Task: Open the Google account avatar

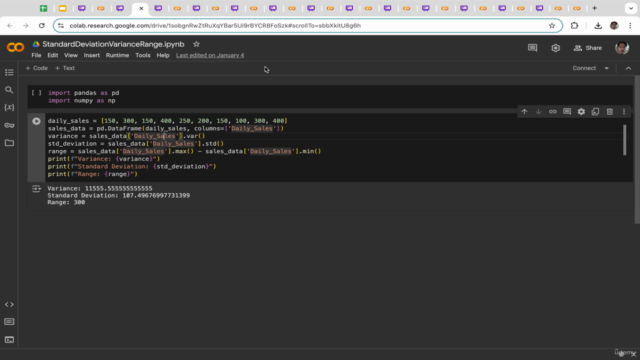Action: pos(622,48)
